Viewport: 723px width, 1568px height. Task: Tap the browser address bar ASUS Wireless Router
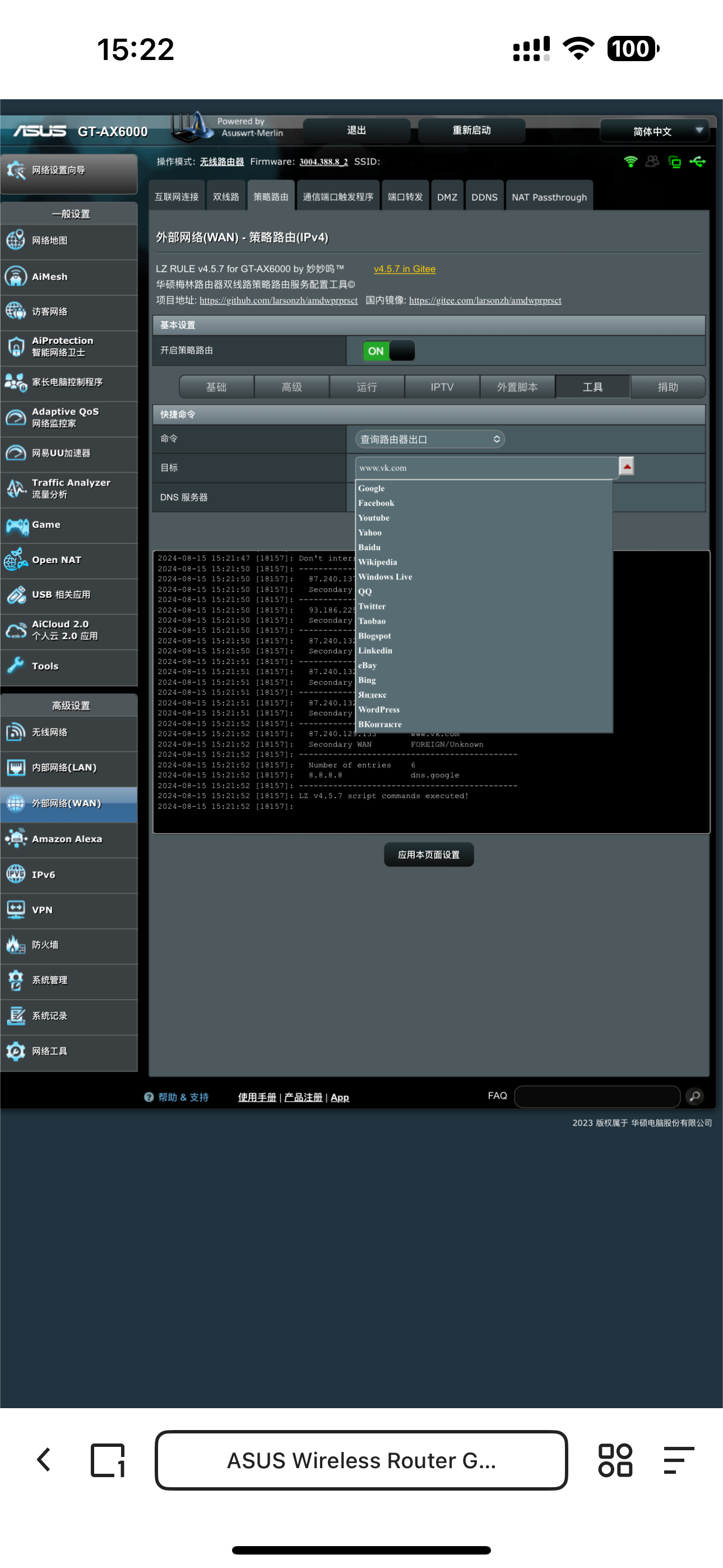click(361, 1460)
